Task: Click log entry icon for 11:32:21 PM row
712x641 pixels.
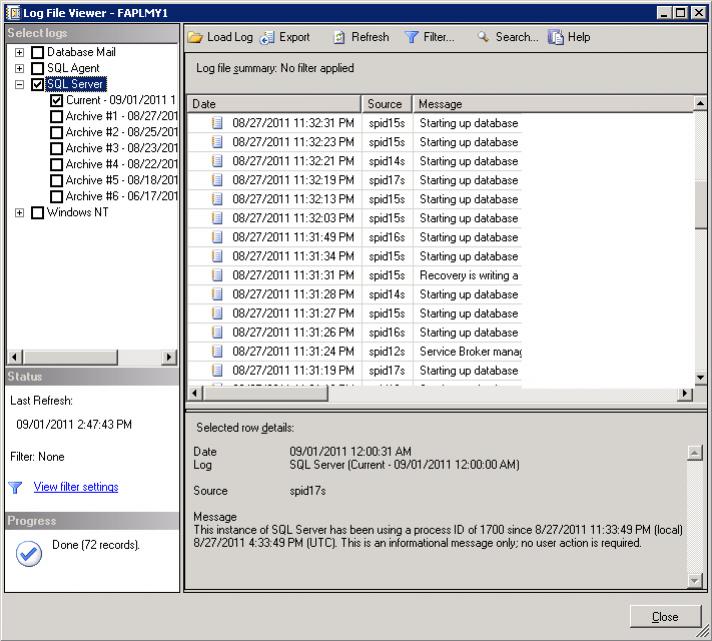Action: click(218, 161)
